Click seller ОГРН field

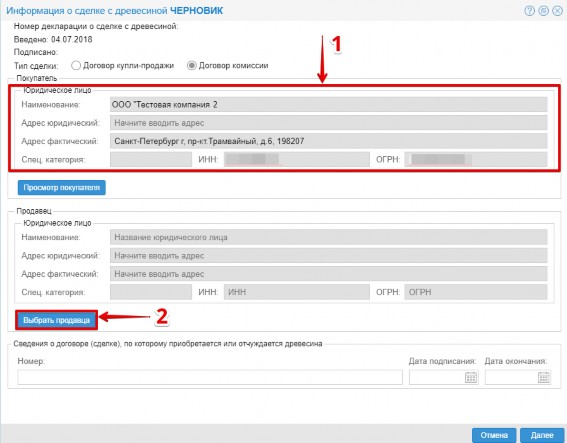[x=476, y=292]
